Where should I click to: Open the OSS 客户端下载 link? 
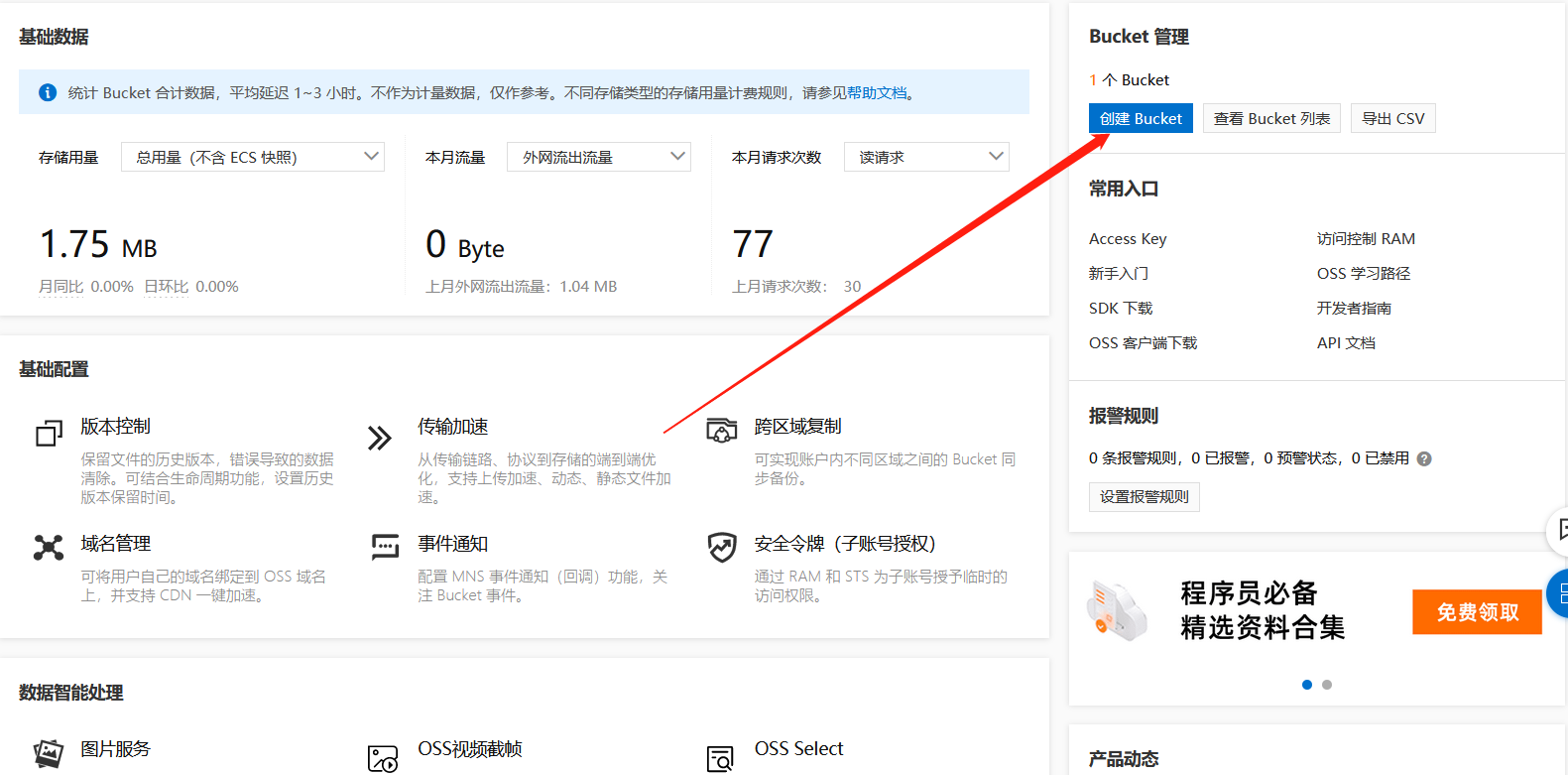click(x=1143, y=342)
